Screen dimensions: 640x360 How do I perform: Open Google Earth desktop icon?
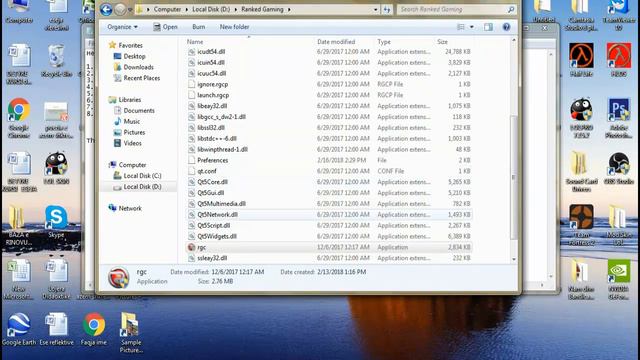(x=19, y=329)
